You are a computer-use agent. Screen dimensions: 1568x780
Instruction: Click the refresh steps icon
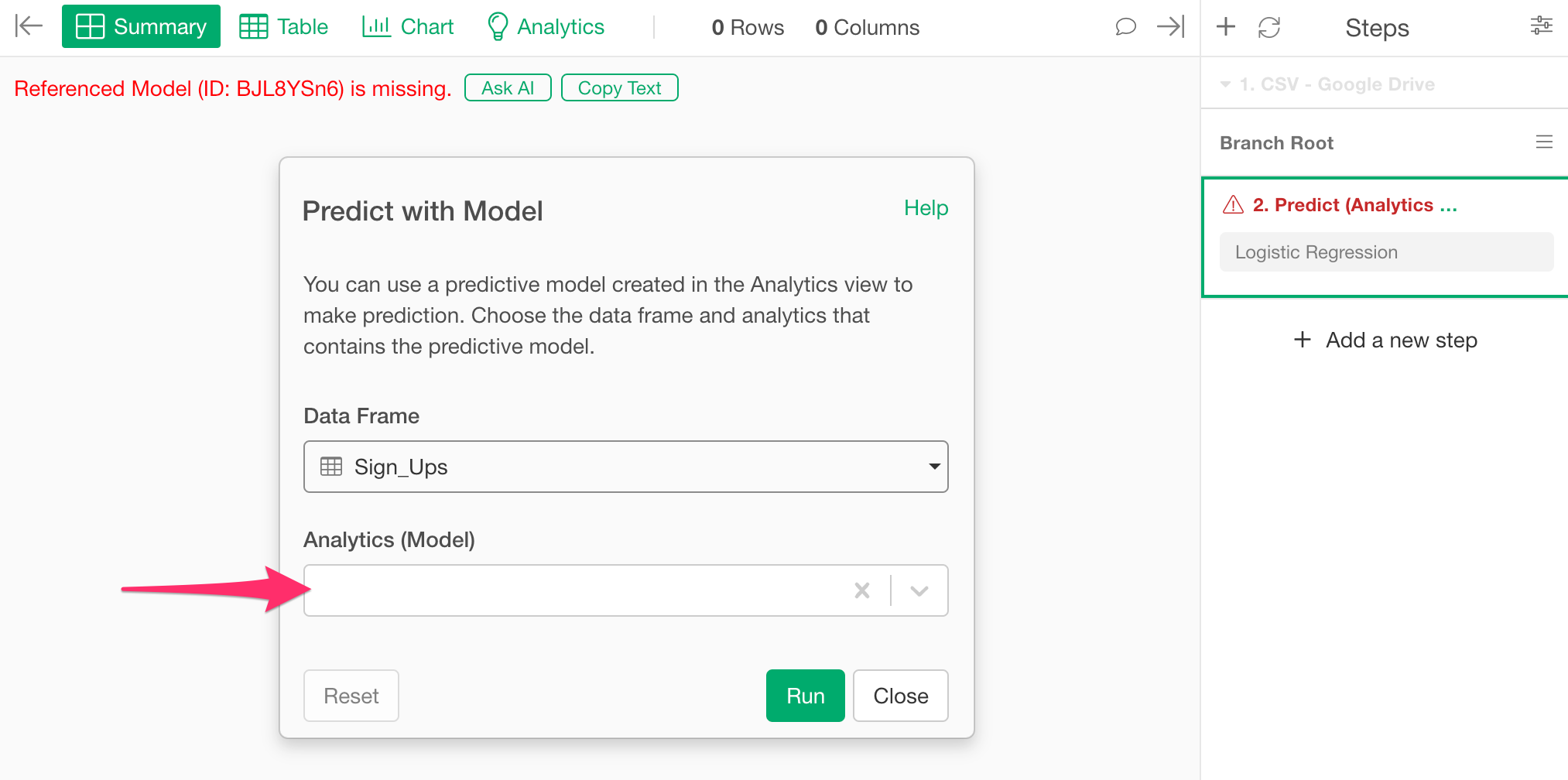click(x=1269, y=28)
